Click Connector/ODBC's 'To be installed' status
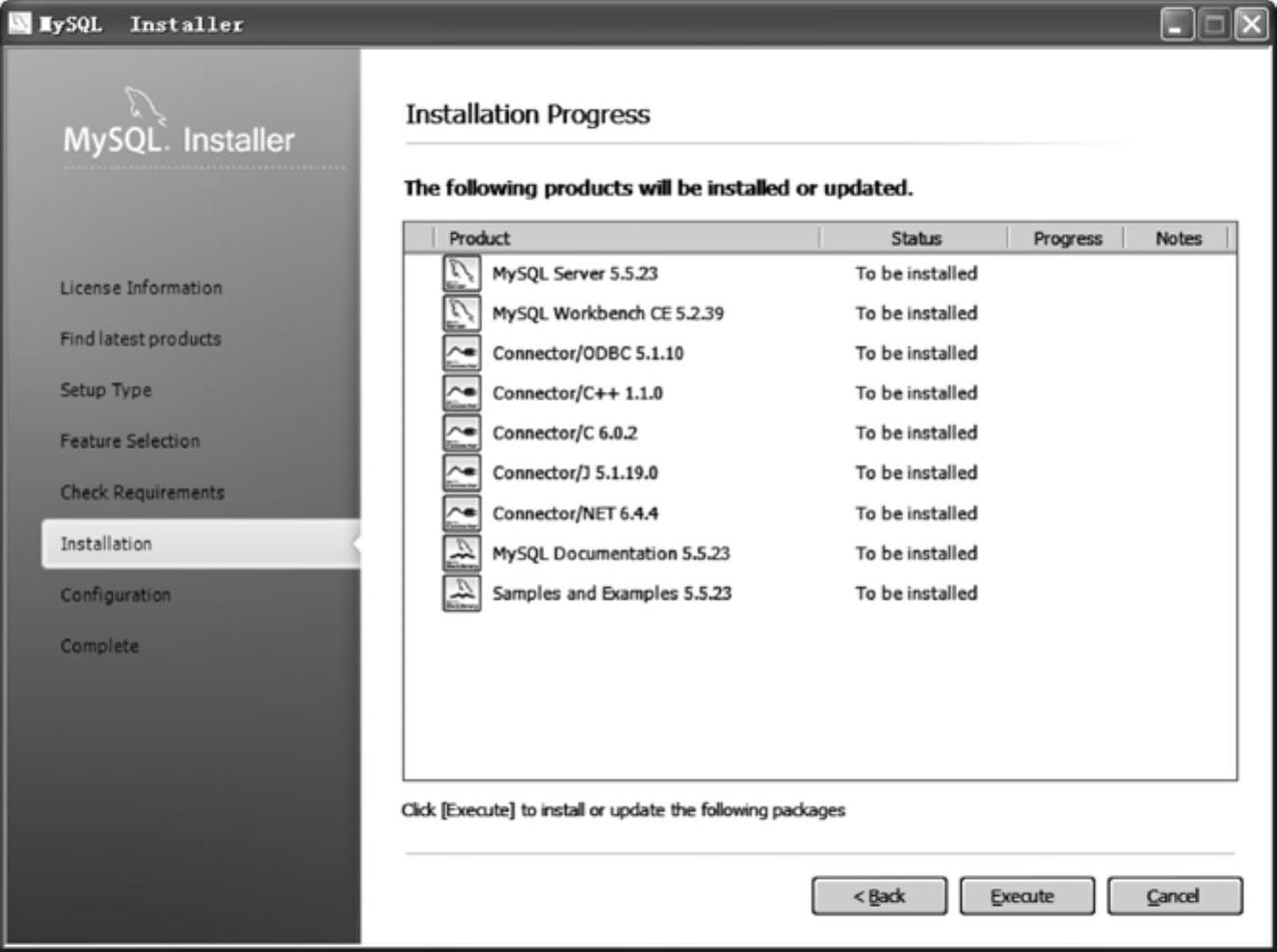 coord(917,354)
